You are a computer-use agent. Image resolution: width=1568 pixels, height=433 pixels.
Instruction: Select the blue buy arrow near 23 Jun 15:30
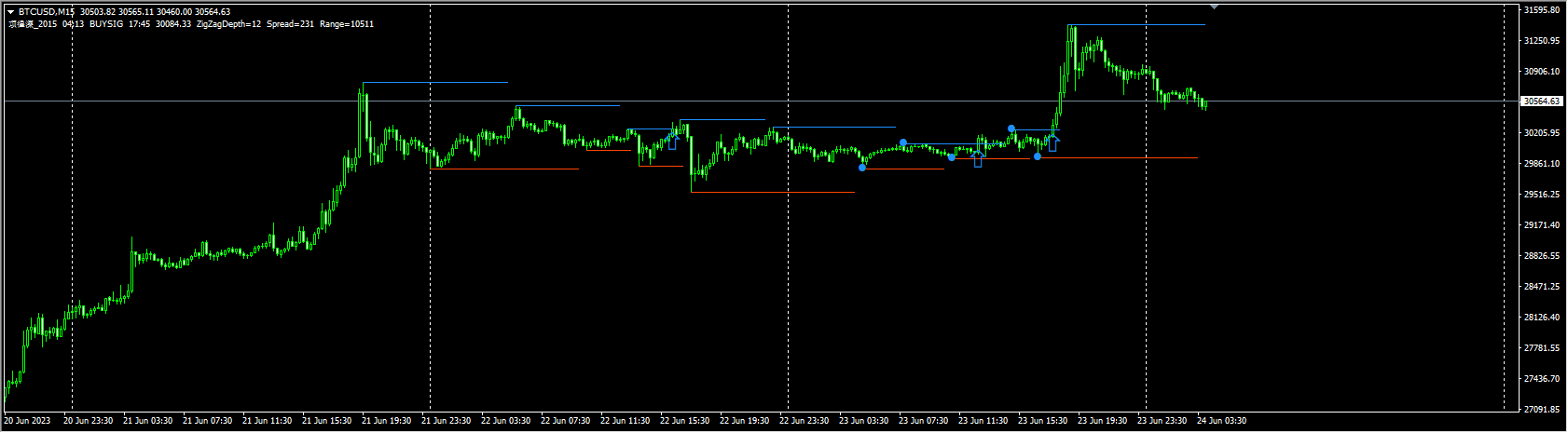1052,143
